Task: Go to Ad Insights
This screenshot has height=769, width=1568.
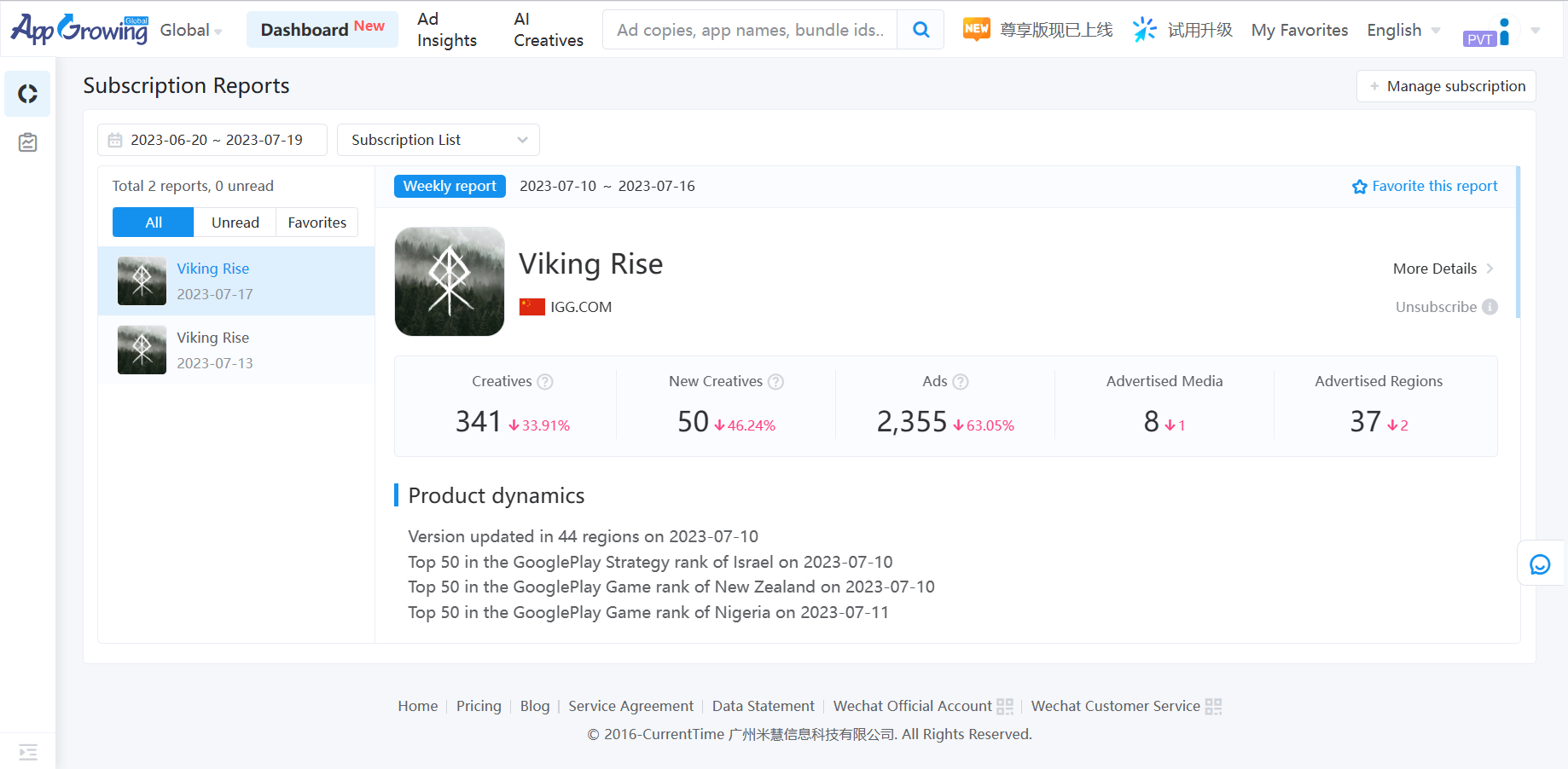Action: (x=447, y=30)
